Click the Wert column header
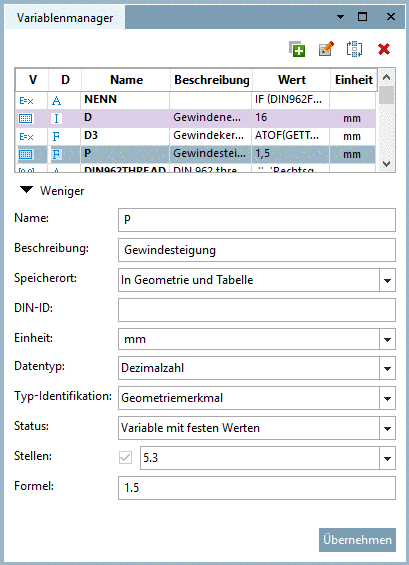409x565 pixels. pos(292,80)
